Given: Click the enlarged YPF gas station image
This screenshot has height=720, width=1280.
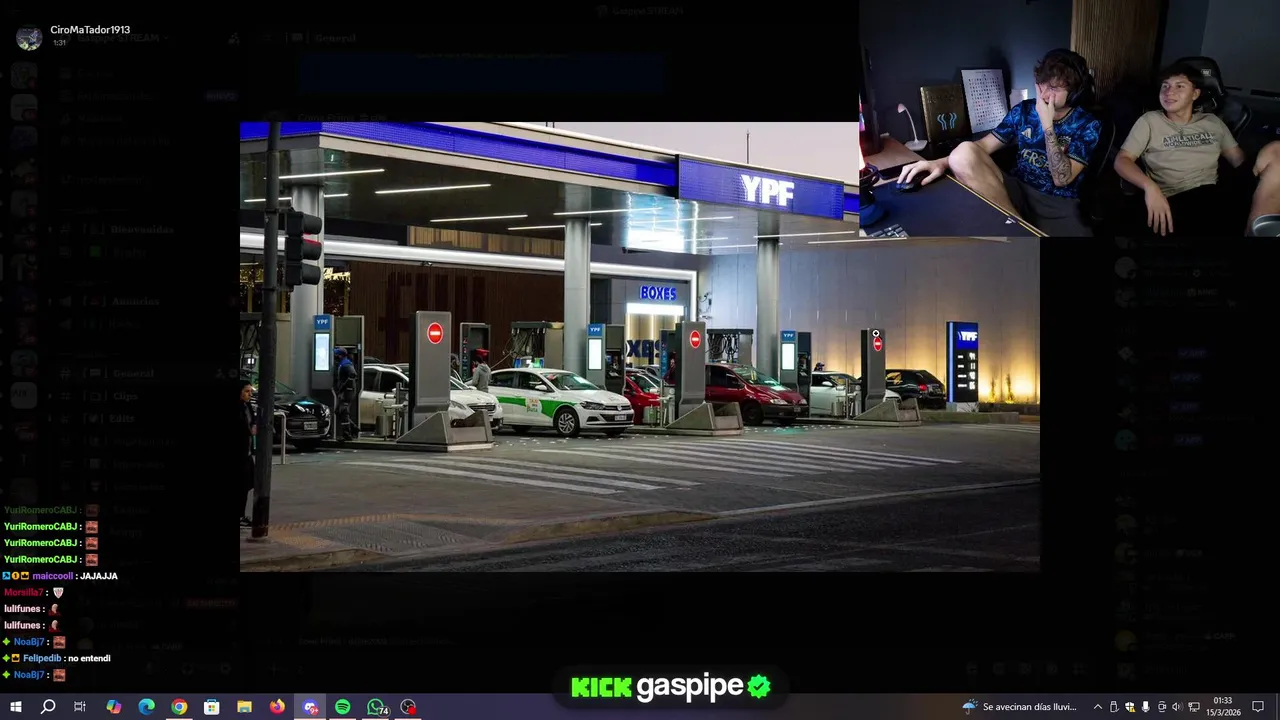Looking at the screenshot, I should pyautogui.click(x=640, y=346).
